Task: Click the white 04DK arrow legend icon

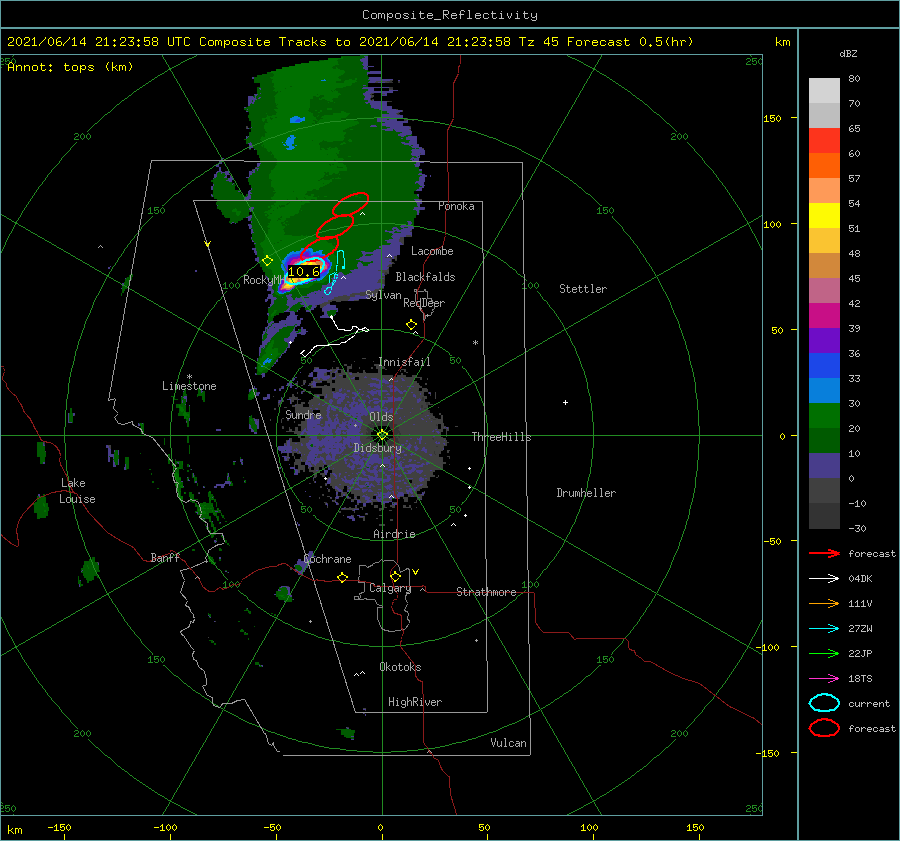Action: 824,579
